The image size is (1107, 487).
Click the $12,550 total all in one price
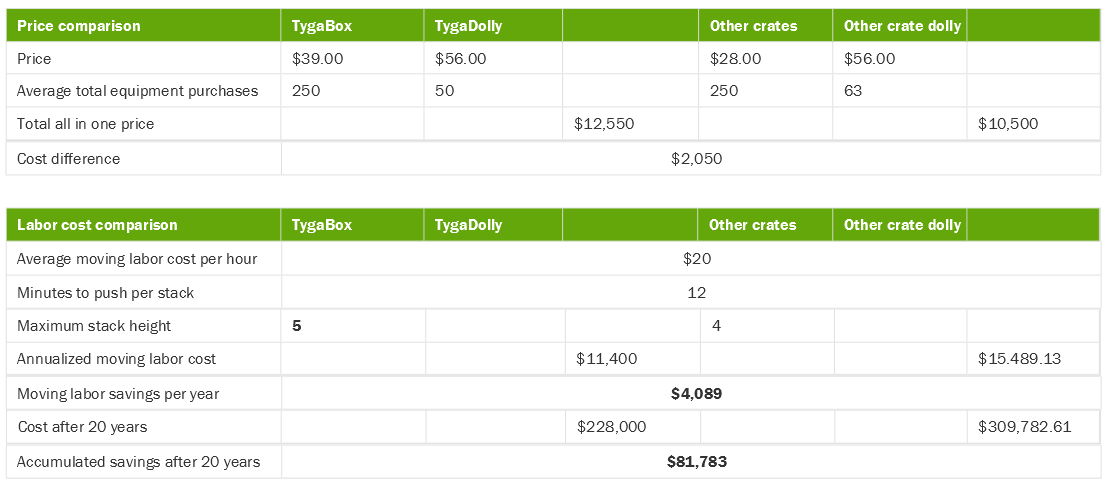tap(604, 124)
